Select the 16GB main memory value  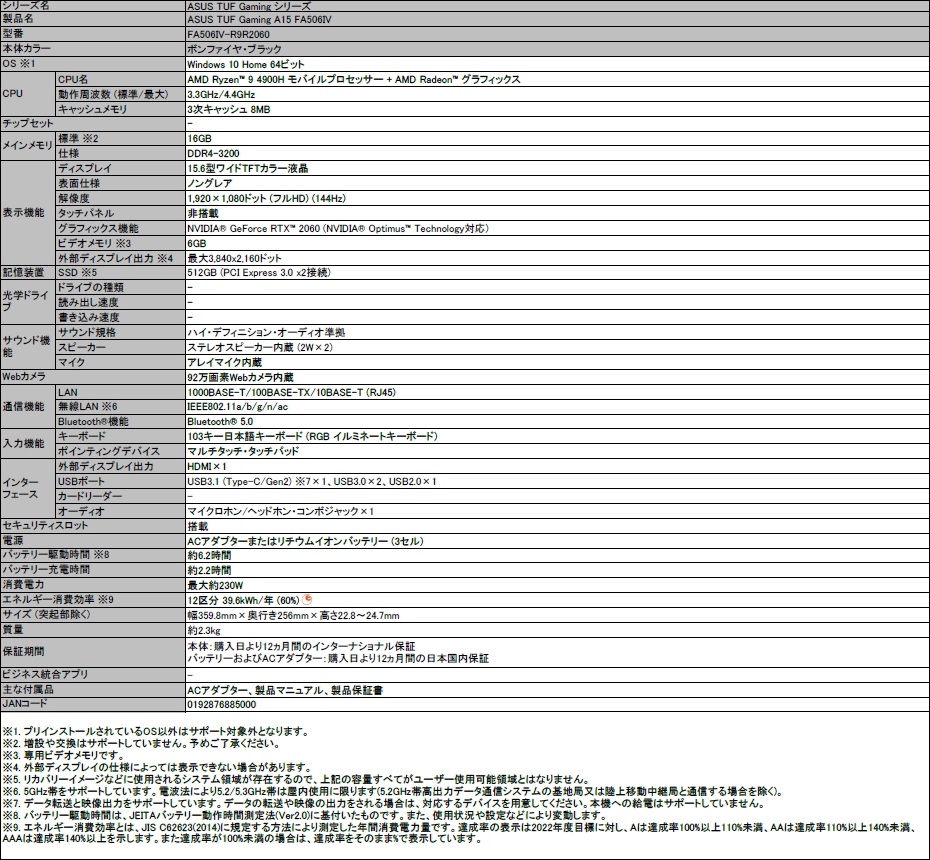(199, 139)
